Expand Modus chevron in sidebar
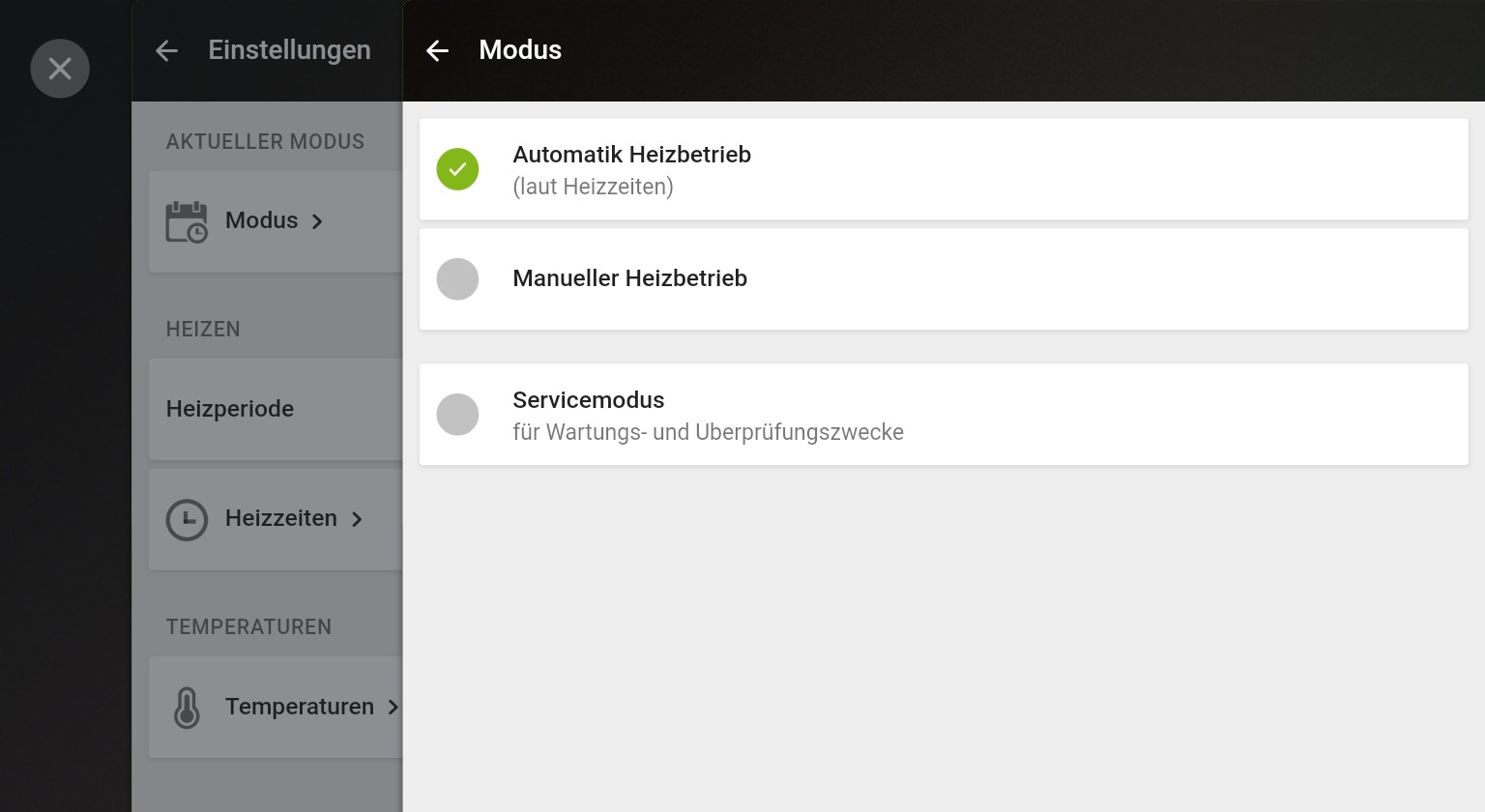The height and width of the screenshot is (812, 1485). [317, 221]
